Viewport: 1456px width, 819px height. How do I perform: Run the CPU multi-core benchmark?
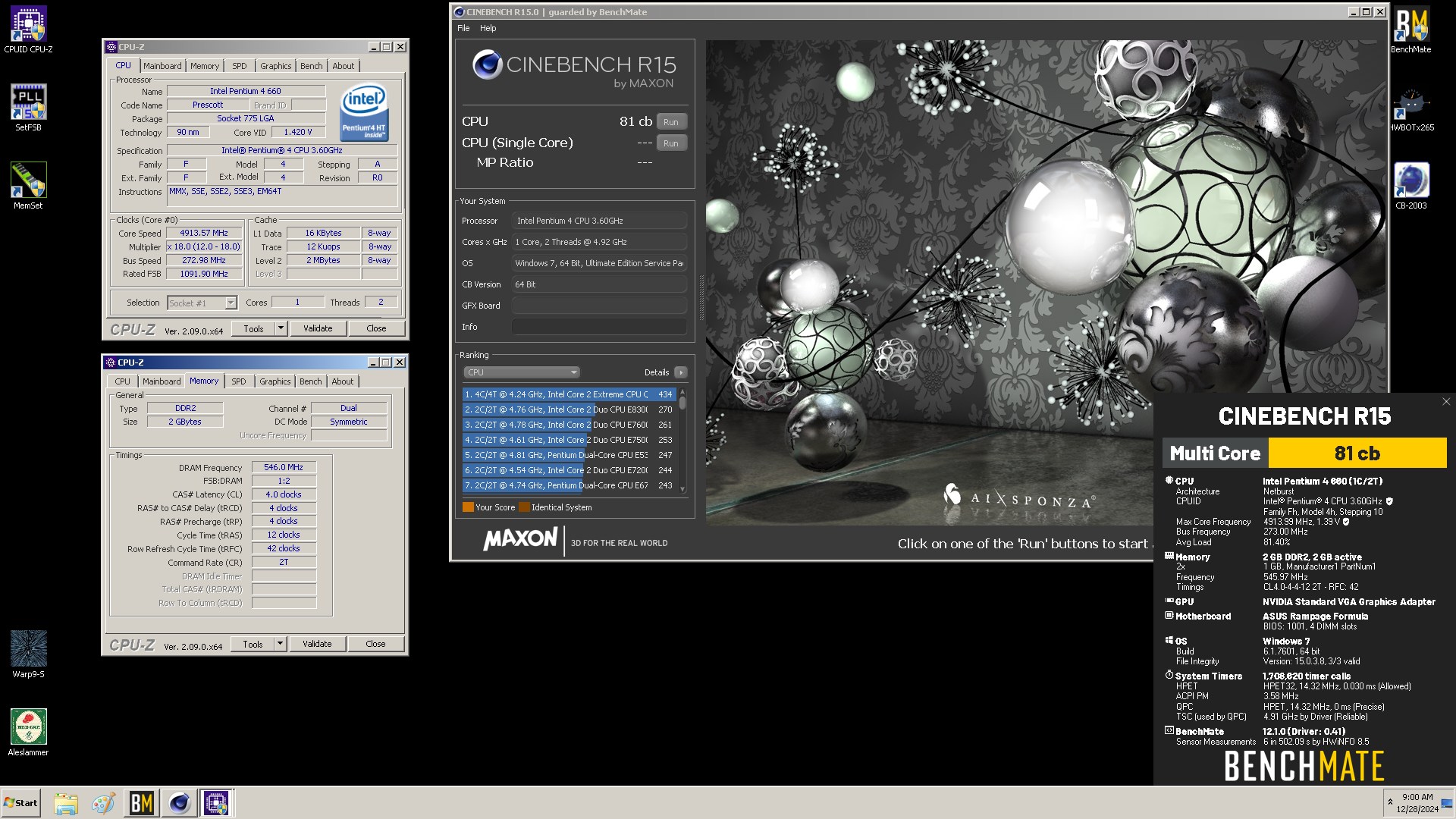pyautogui.click(x=671, y=122)
